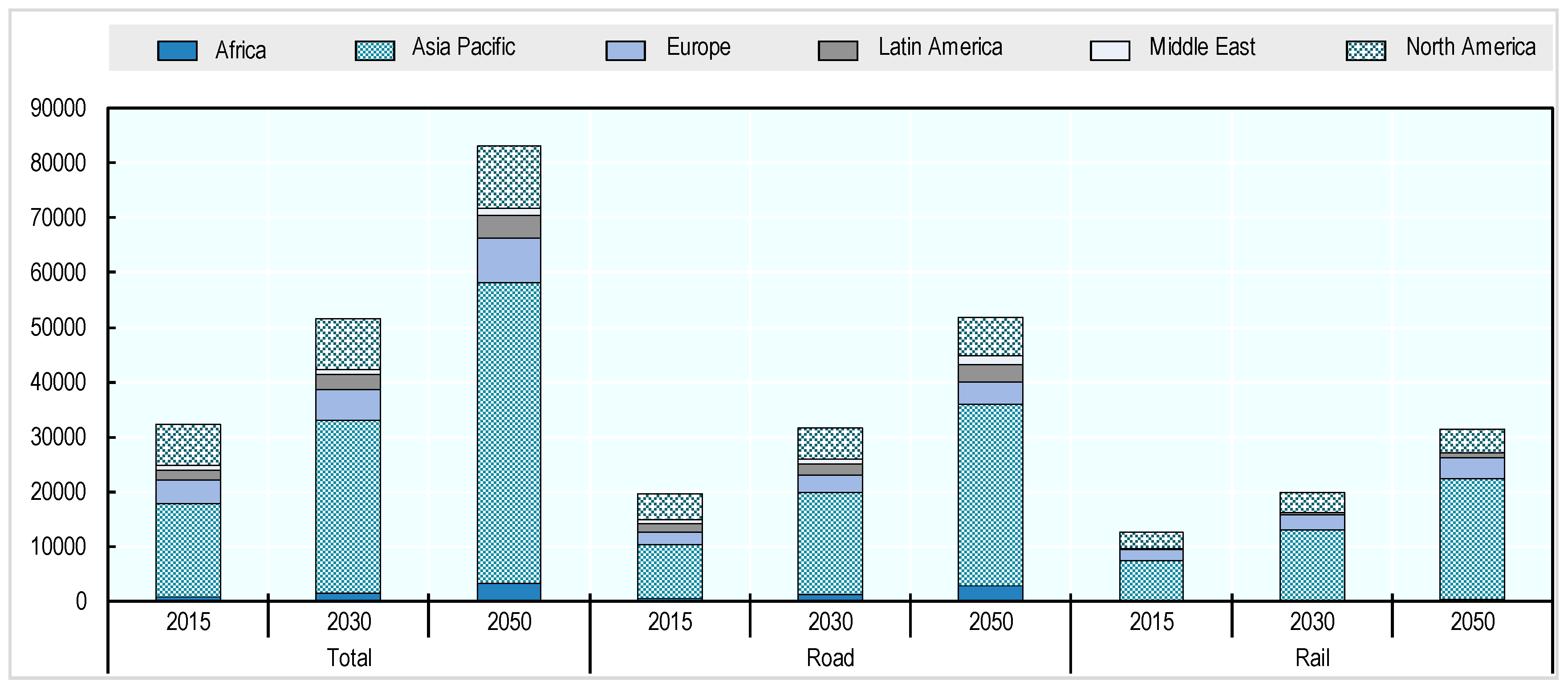Click the Rail 2030 stacked bar

pyautogui.click(x=1312, y=546)
